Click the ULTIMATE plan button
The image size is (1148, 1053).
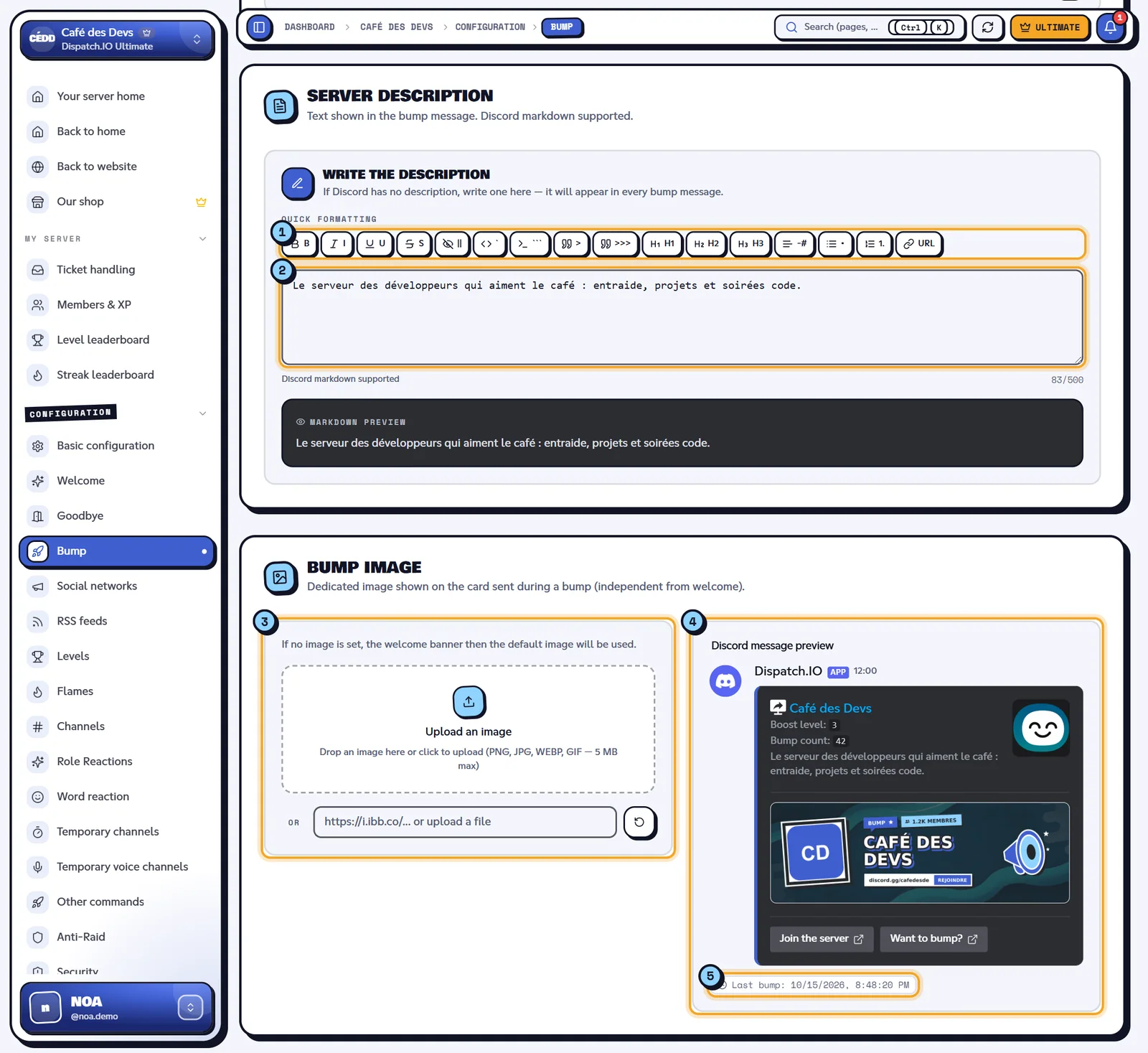tap(1050, 27)
